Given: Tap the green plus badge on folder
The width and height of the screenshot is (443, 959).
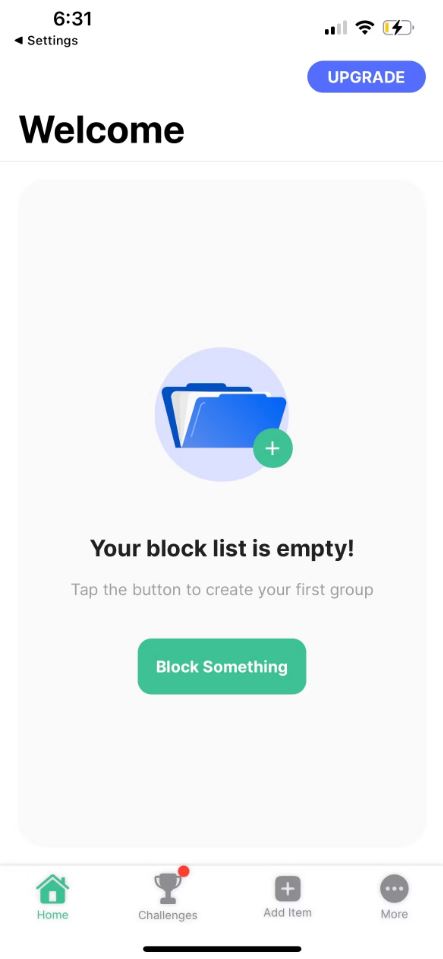Looking at the screenshot, I should point(273,448).
